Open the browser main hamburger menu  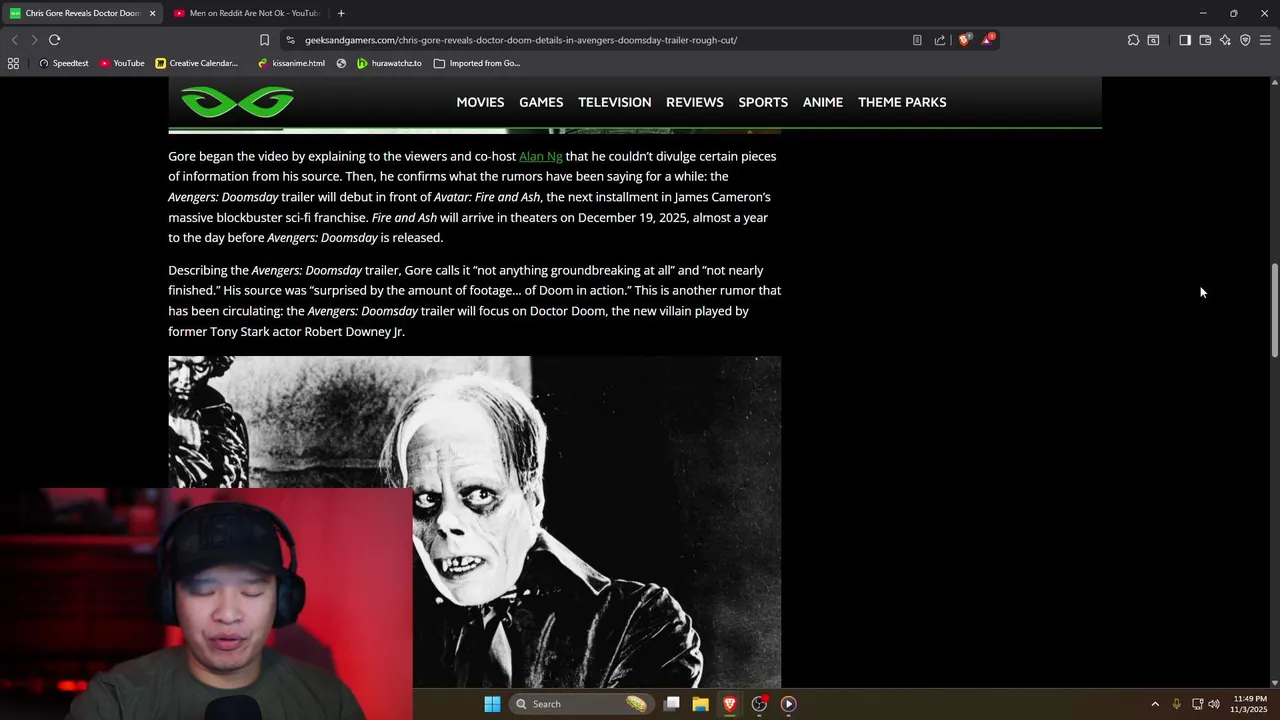coord(1265,40)
